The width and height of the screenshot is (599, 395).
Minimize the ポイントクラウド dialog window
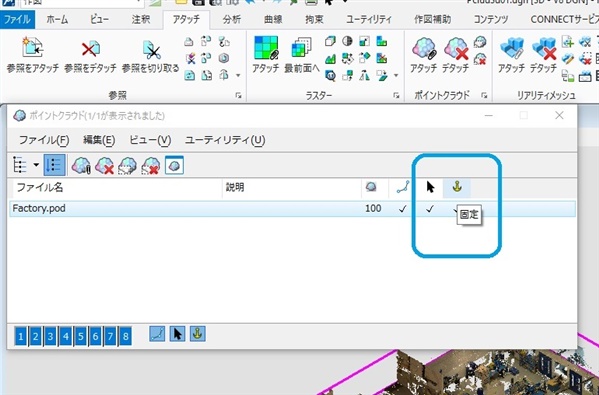point(489,115)
